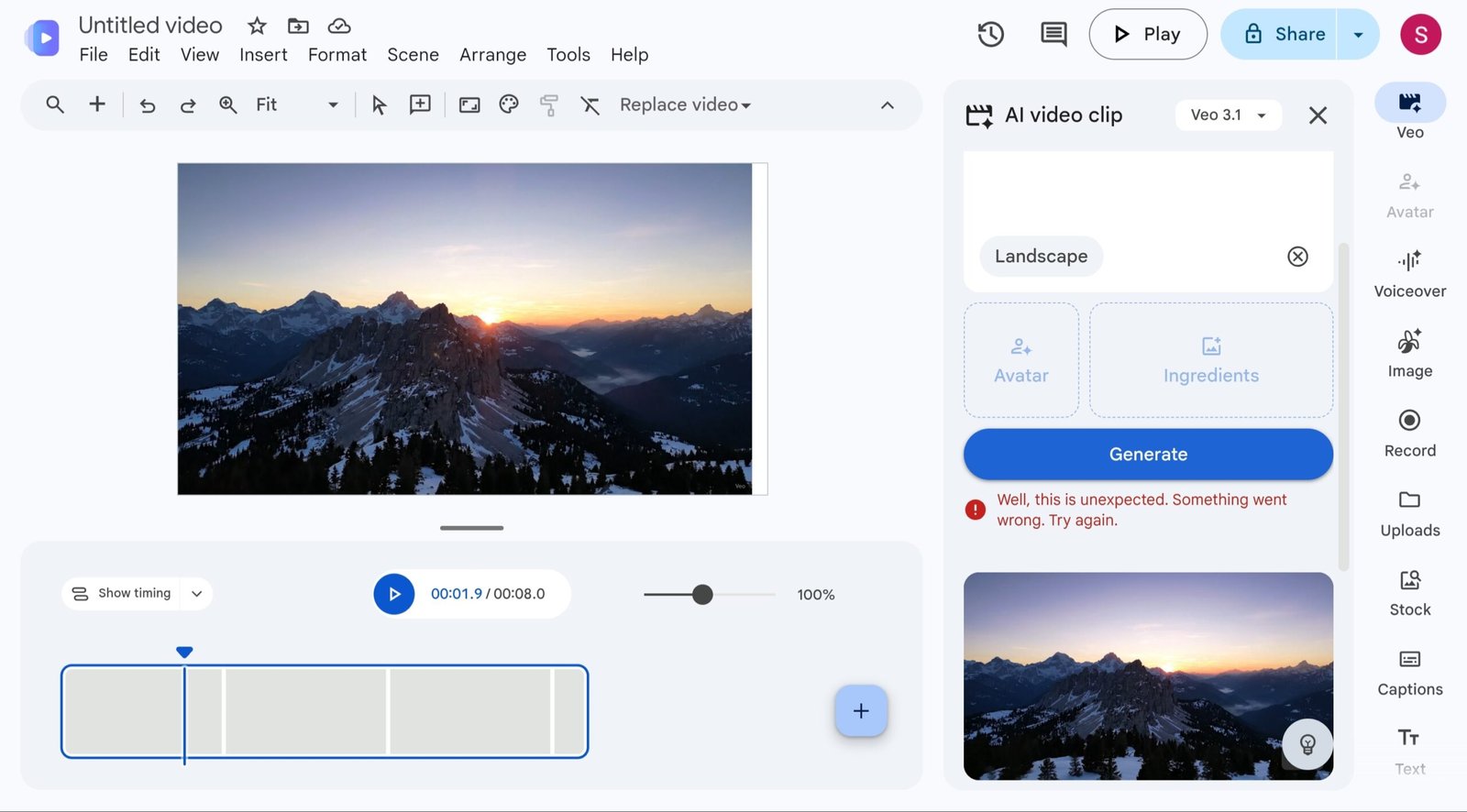The image size is (1467, 812).
Task: Open the Record sidebar tool
Action: point(1410,433)
